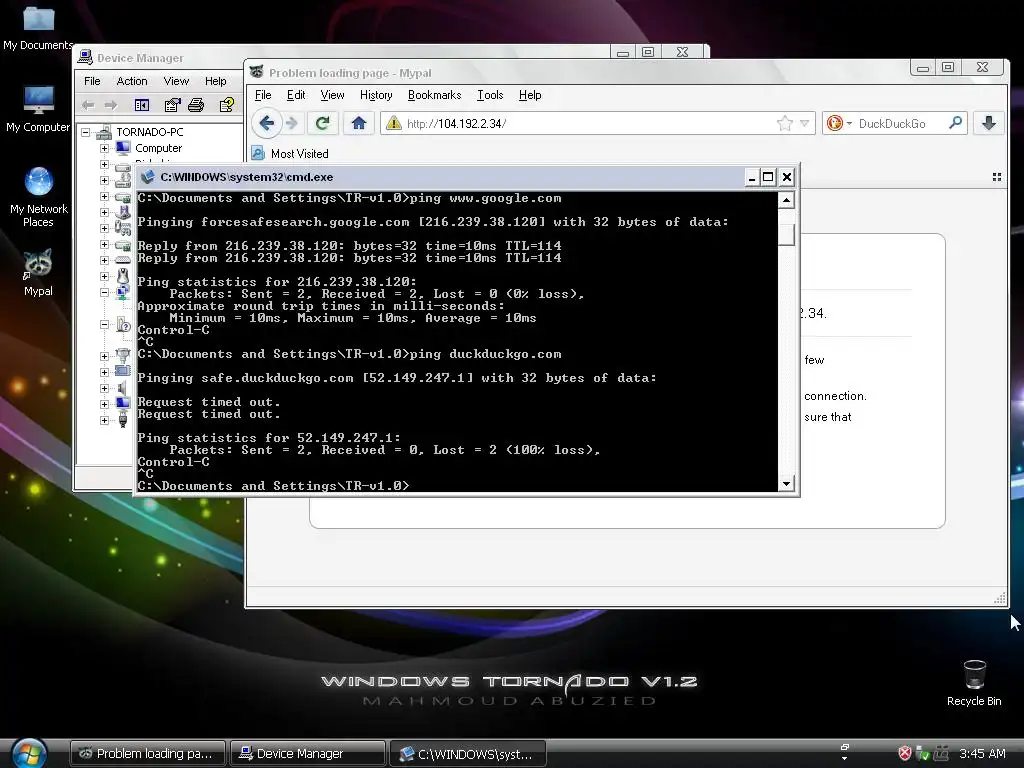1024x768 pixels.
Task: Click the Print icon in Device Manager toolbar
Action: click(196, 105)
